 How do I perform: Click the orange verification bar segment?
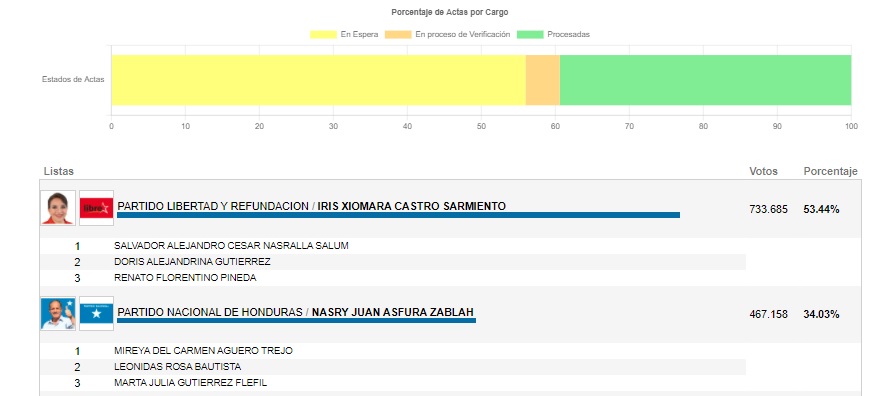[542, 80]
